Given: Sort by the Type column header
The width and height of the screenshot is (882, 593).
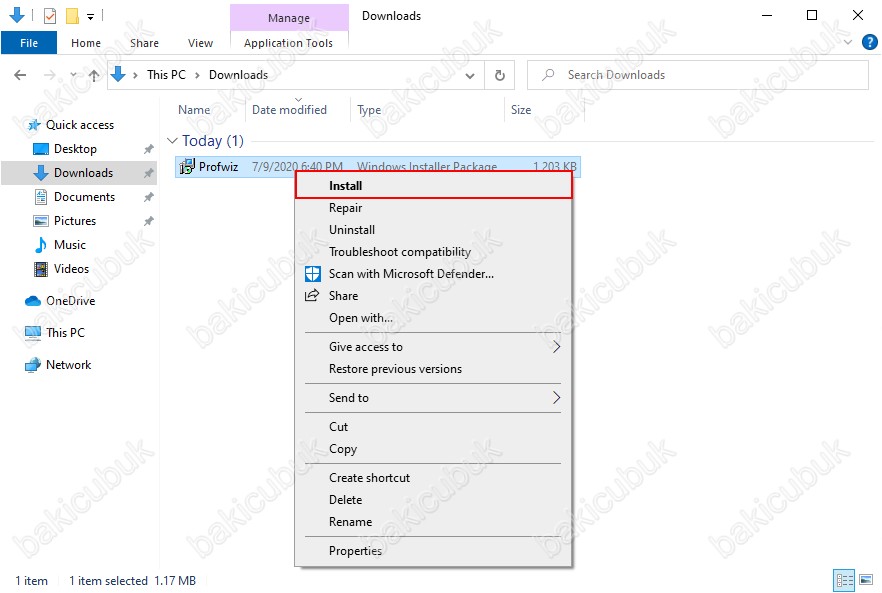Looking at the screenshot, I should (x=369, y=110).
